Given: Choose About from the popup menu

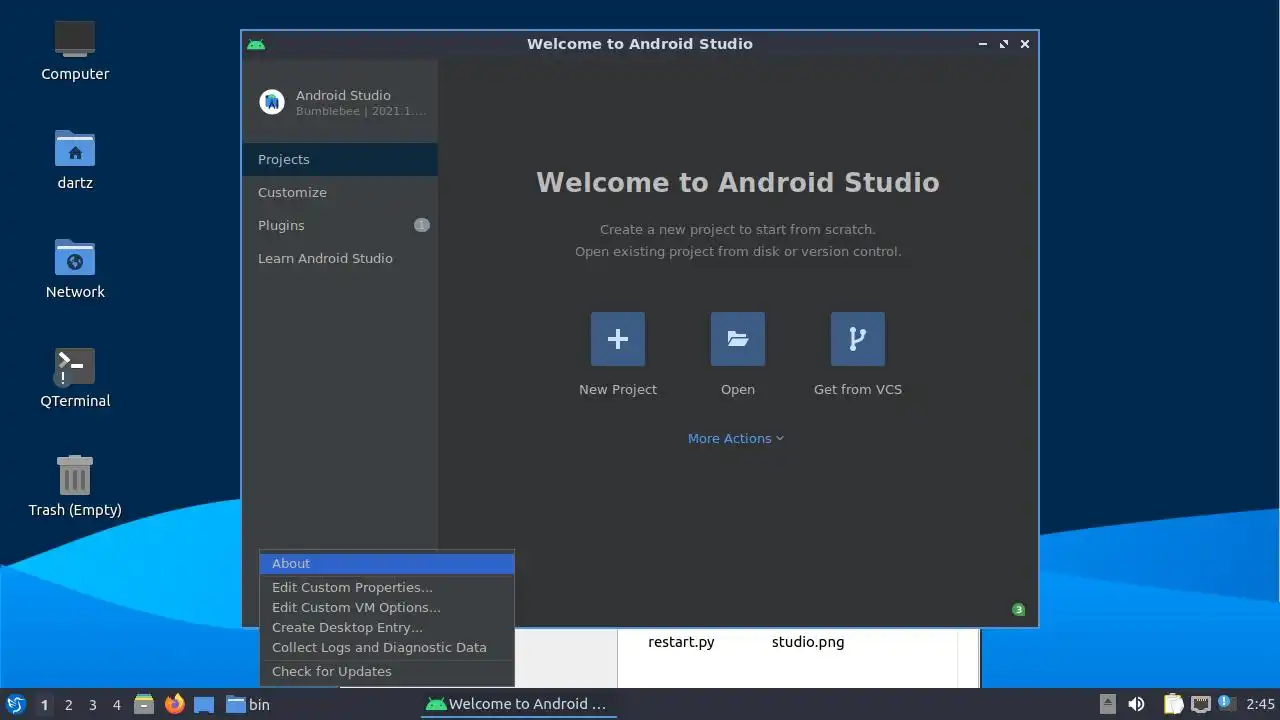Looking at the screenshot, I should point(387,563).
